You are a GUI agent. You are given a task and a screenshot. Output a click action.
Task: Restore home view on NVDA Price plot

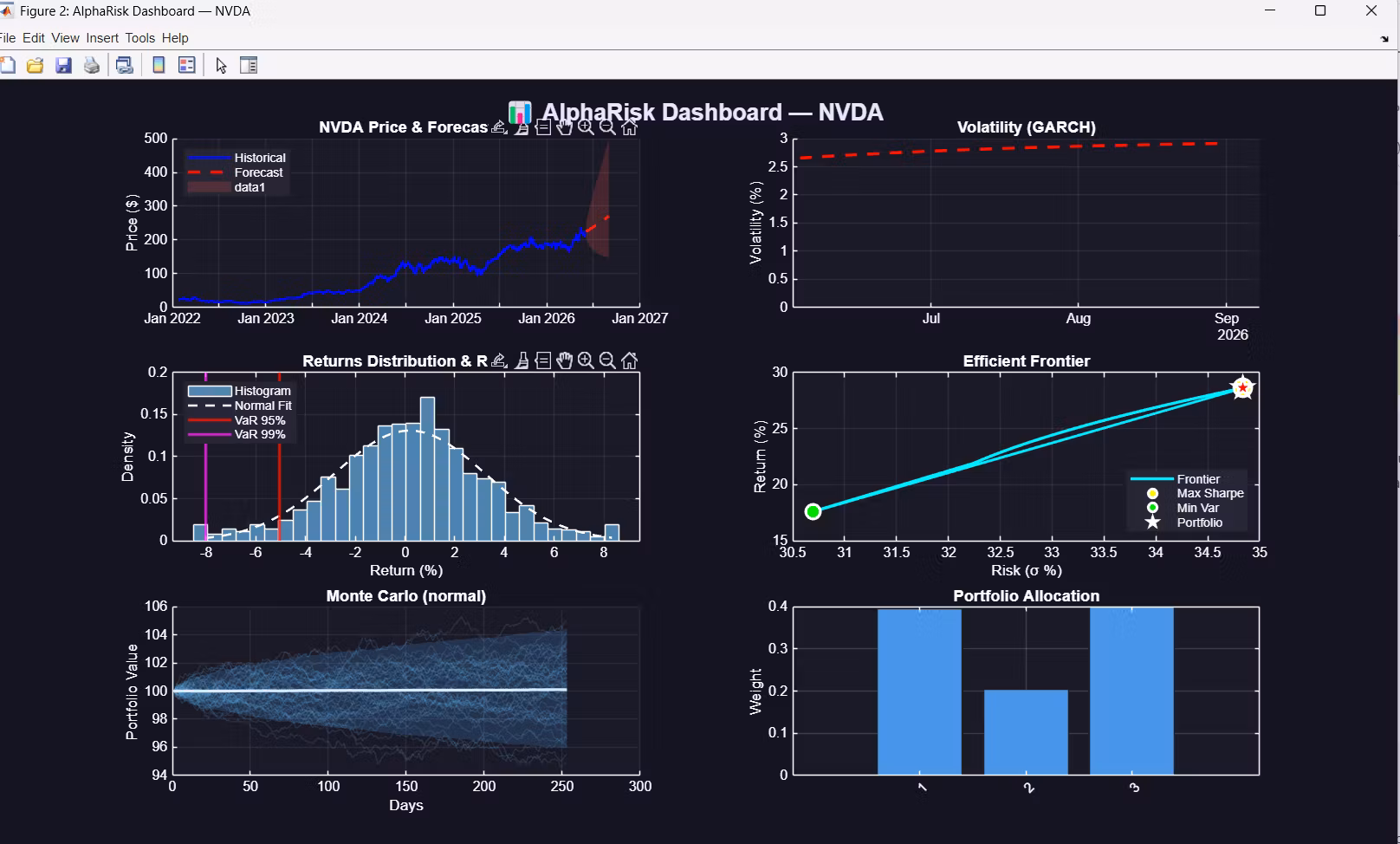pos(630,127)
